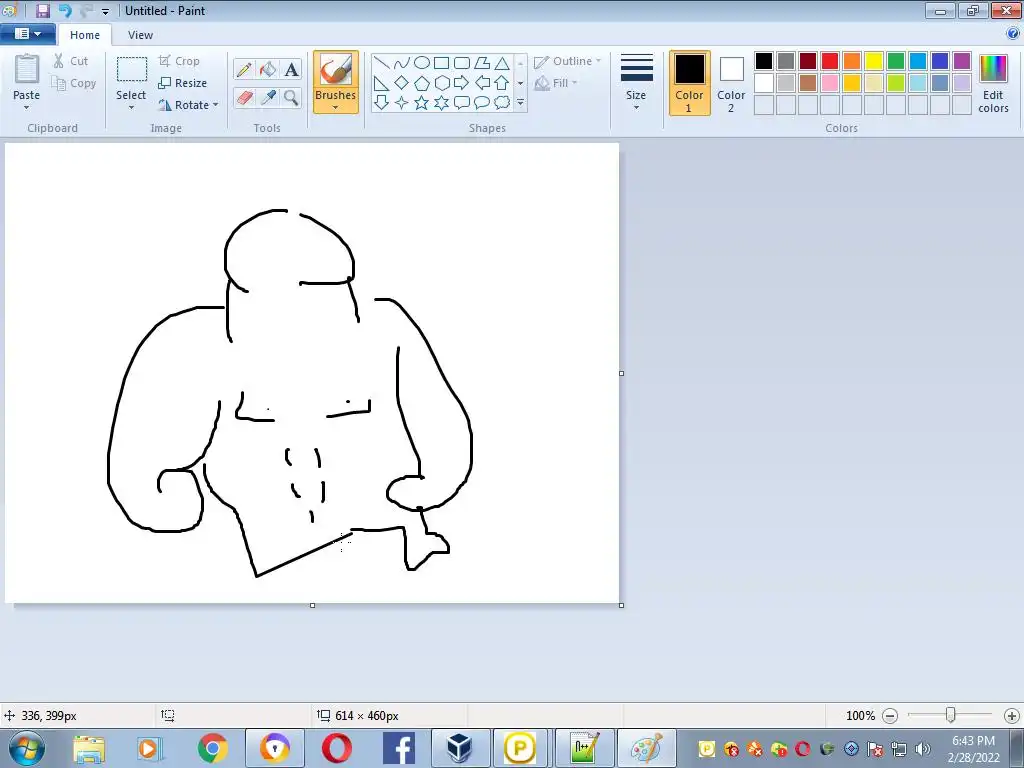Click the Undo arrow in title bar

click(x=64, y=10)
